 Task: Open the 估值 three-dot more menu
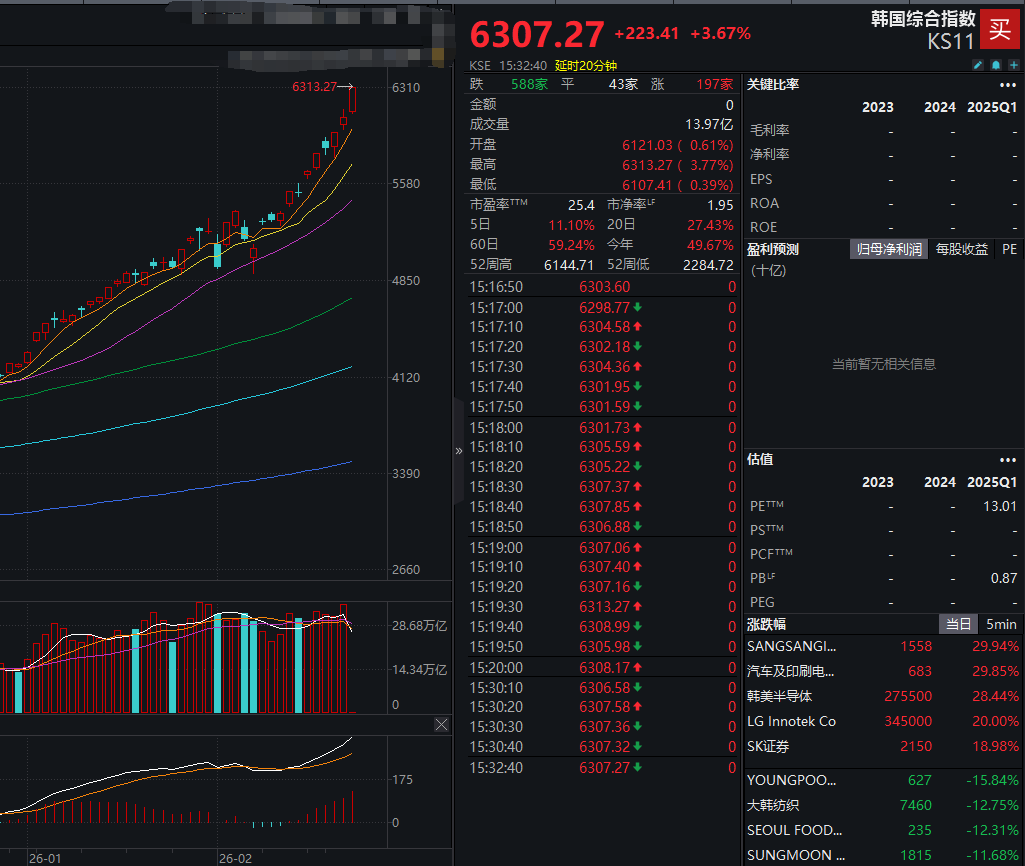pyautogui.click(x=1006, y=460)
